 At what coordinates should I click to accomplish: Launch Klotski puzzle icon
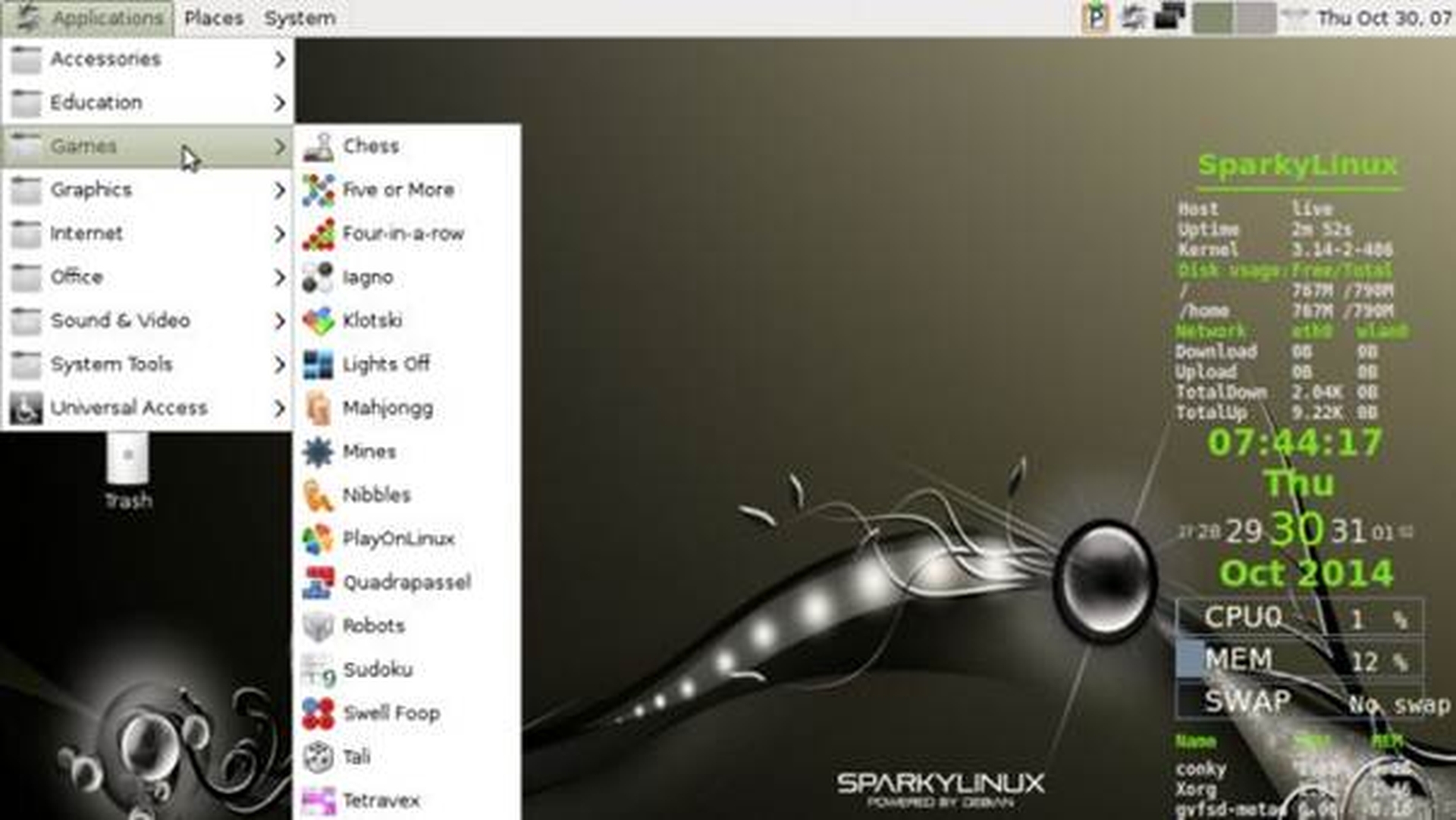coord(318,321)
